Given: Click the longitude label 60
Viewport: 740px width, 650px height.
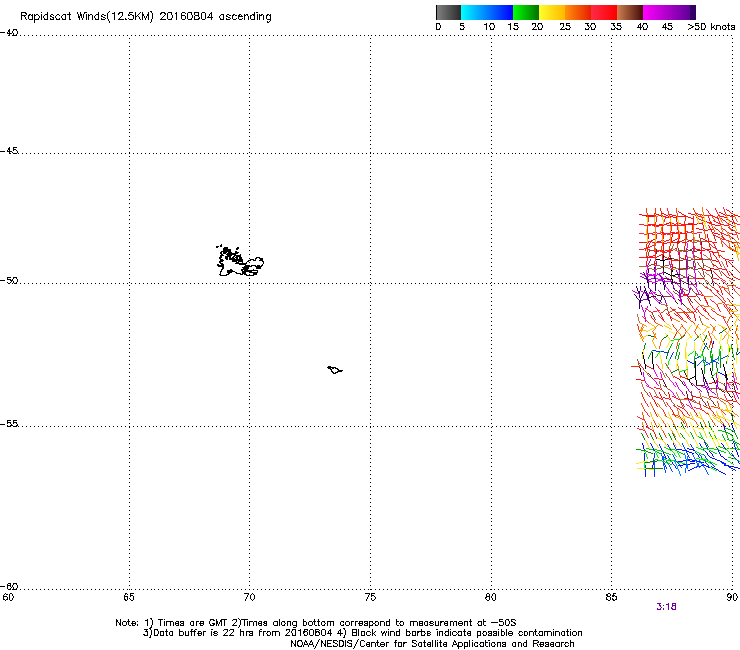Looking at the screenshot, I should pos(8,597).
